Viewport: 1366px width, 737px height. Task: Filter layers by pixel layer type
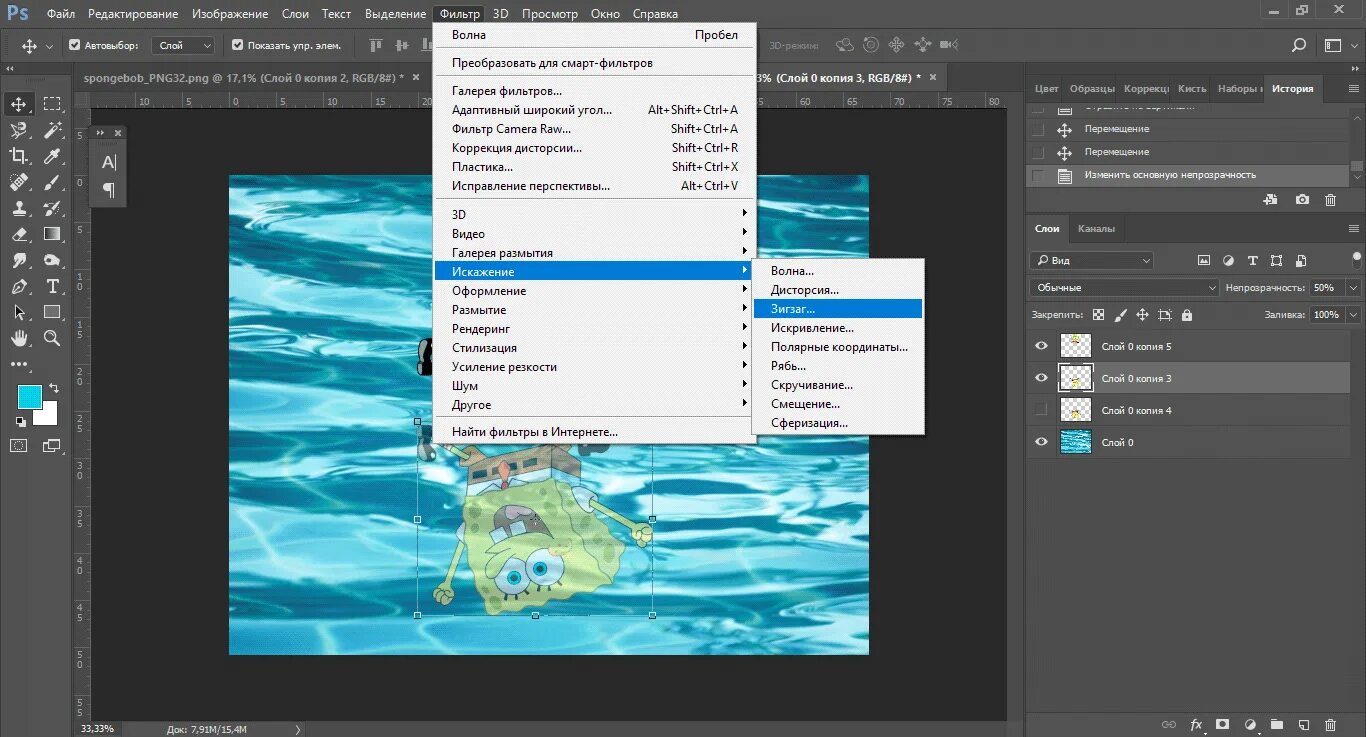click(x=1204, y=260)
